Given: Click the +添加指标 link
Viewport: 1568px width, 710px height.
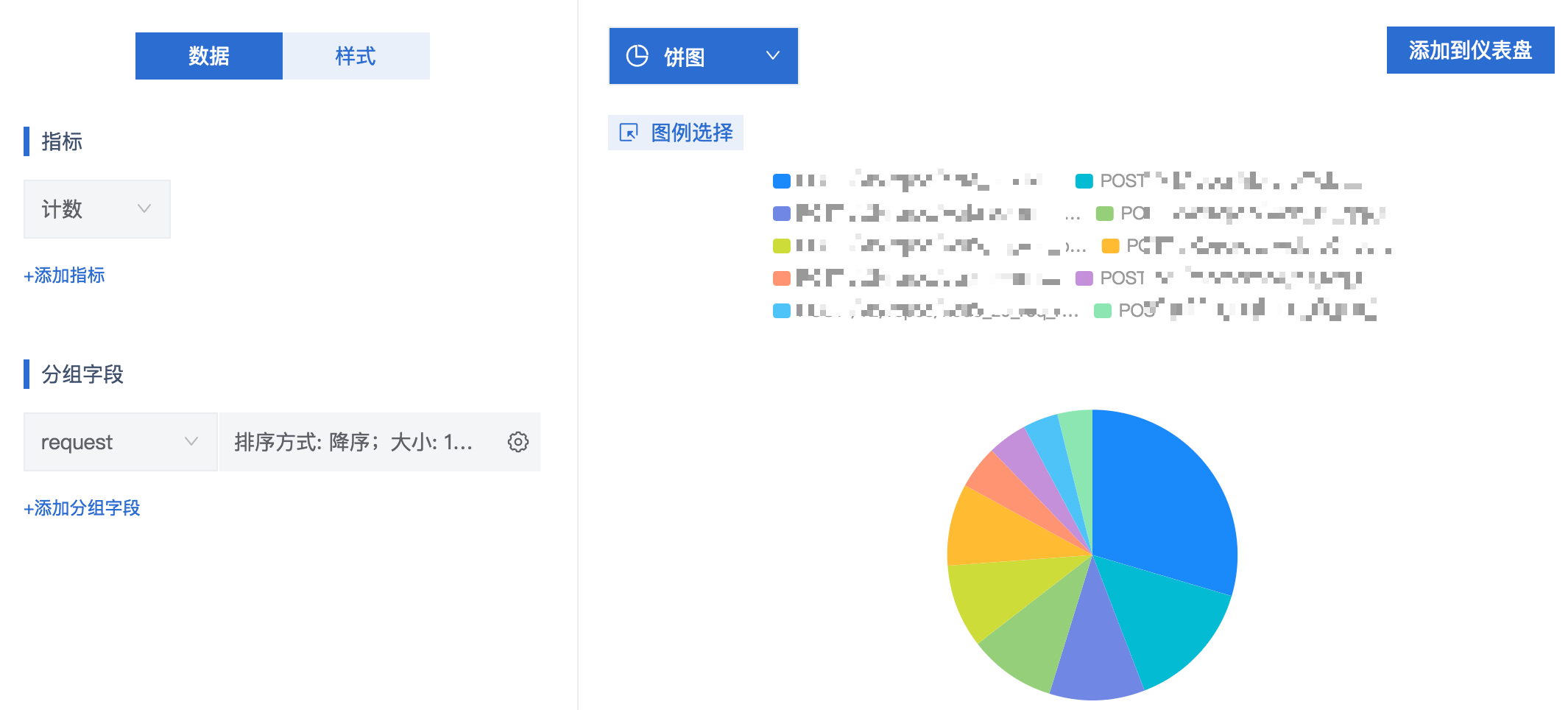Looking at the screenshot, I should (64, 275).
